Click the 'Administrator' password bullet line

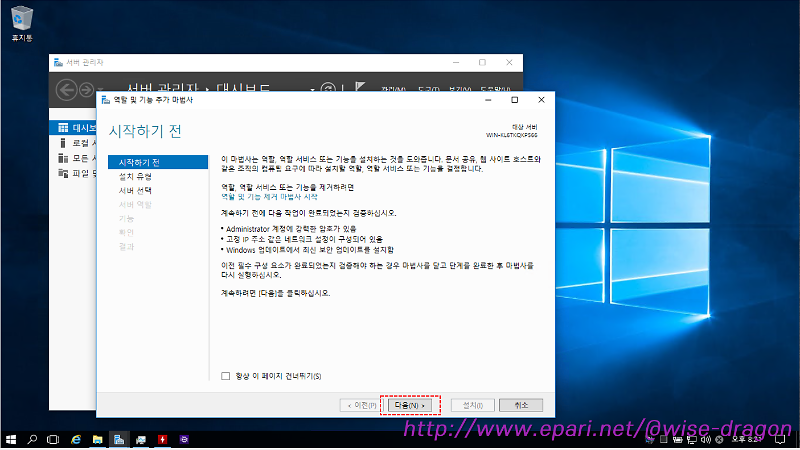[x=291, y=229]
